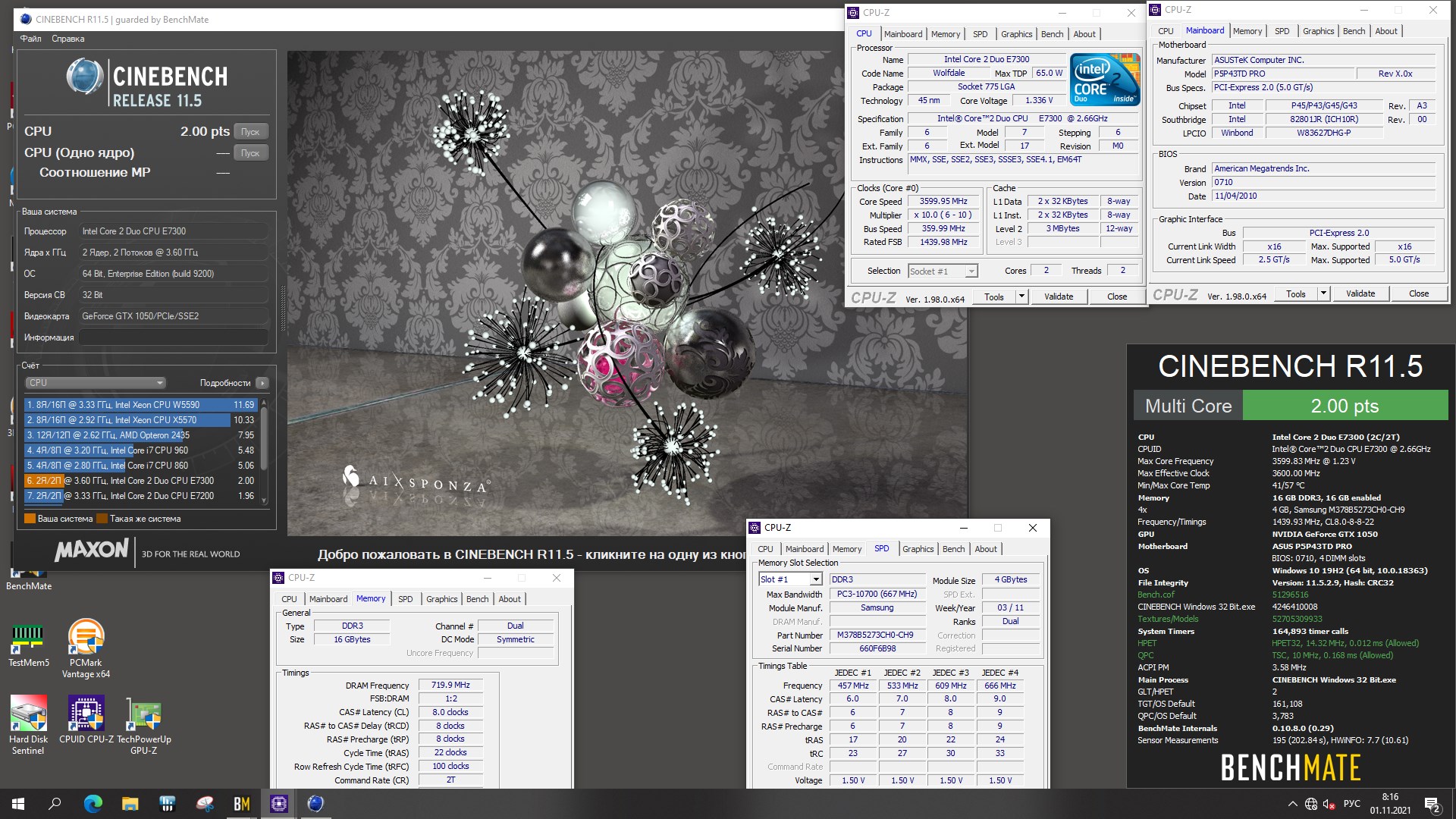Image resolution: width=1456 pixels, height=819 pixels.
Task: Open the Snipping Tool taskbar icon
Action: (205, 804)
